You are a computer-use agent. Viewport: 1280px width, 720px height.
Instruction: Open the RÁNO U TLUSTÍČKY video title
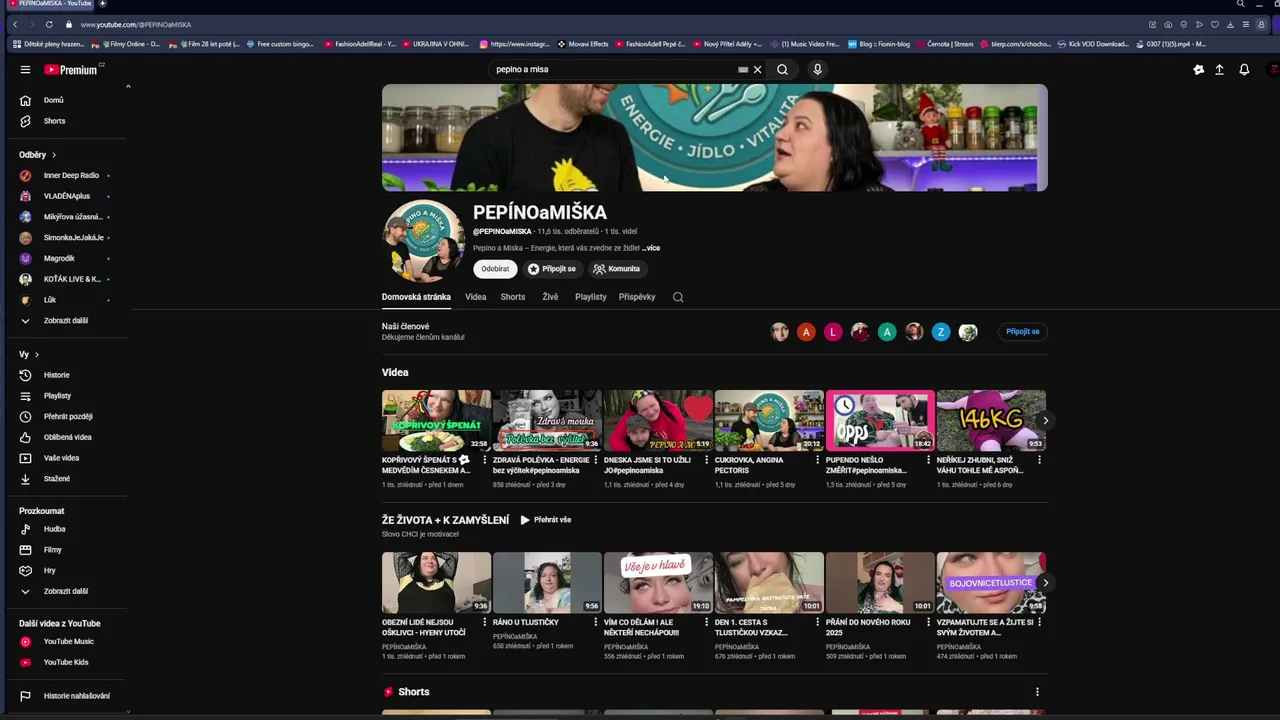click(526, 622)
